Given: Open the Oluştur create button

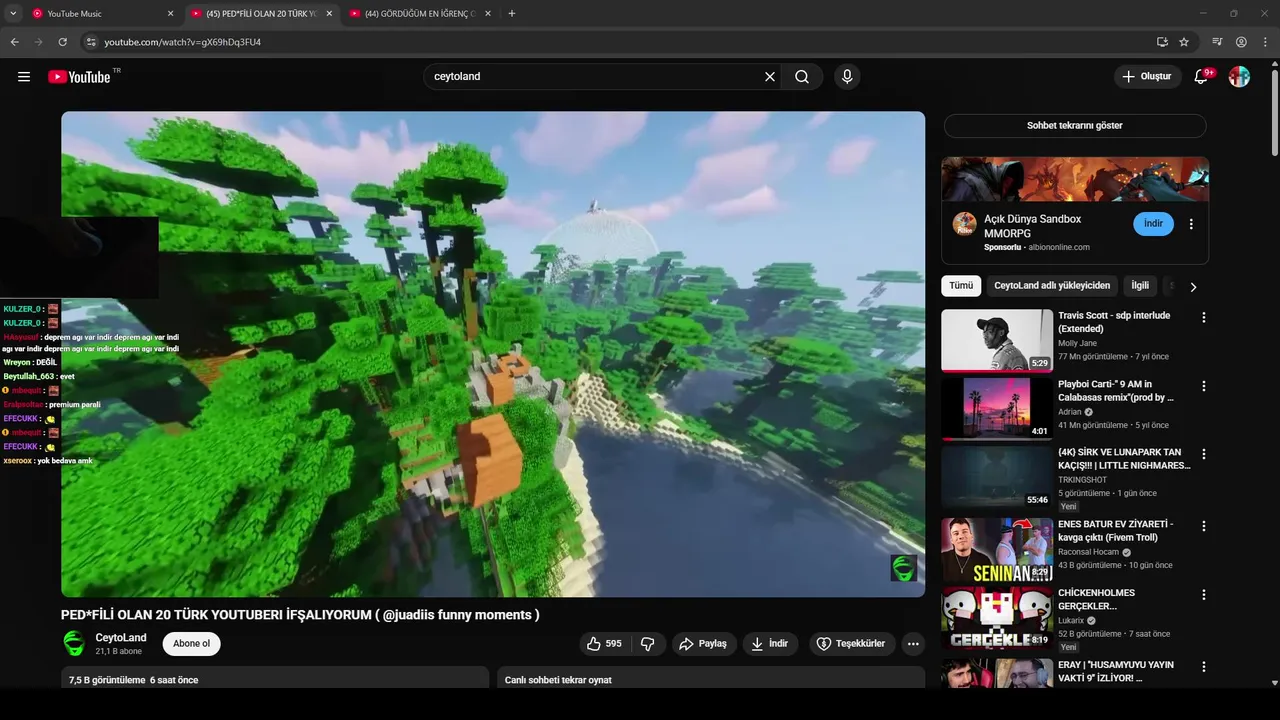Looking at the screenshot, I should 1147,77.
